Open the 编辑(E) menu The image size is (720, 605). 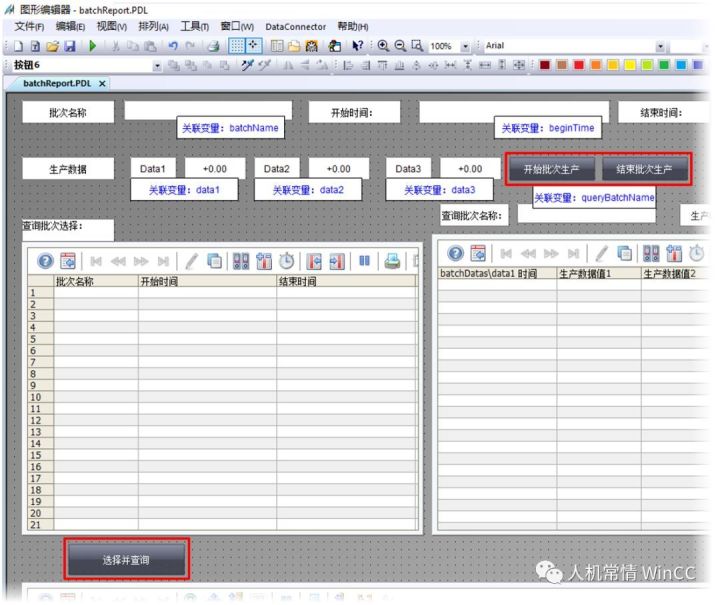point(70,27)
